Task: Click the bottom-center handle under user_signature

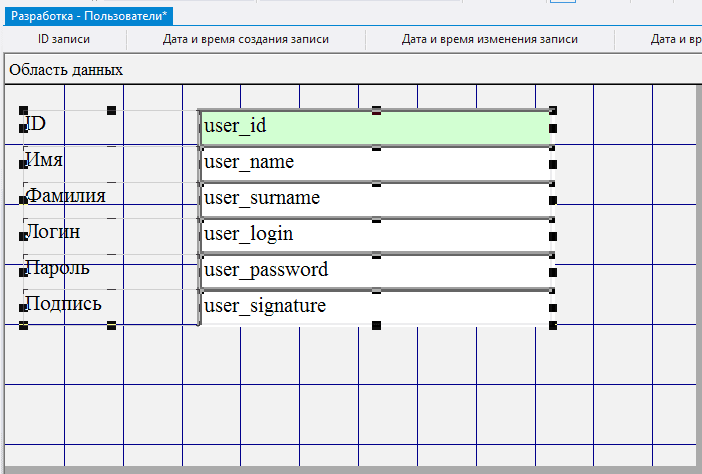Action: pyautogui.click(x=377, y=325)
